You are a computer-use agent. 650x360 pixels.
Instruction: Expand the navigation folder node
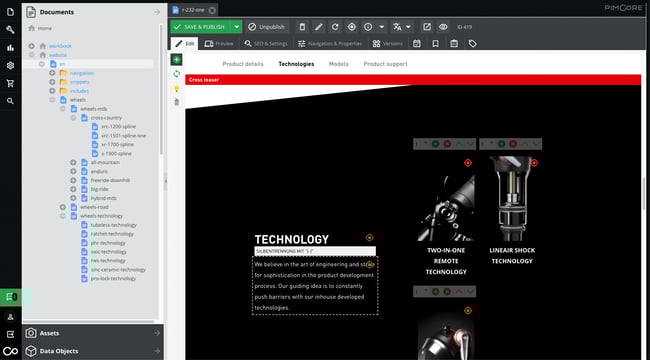(52, 73)
